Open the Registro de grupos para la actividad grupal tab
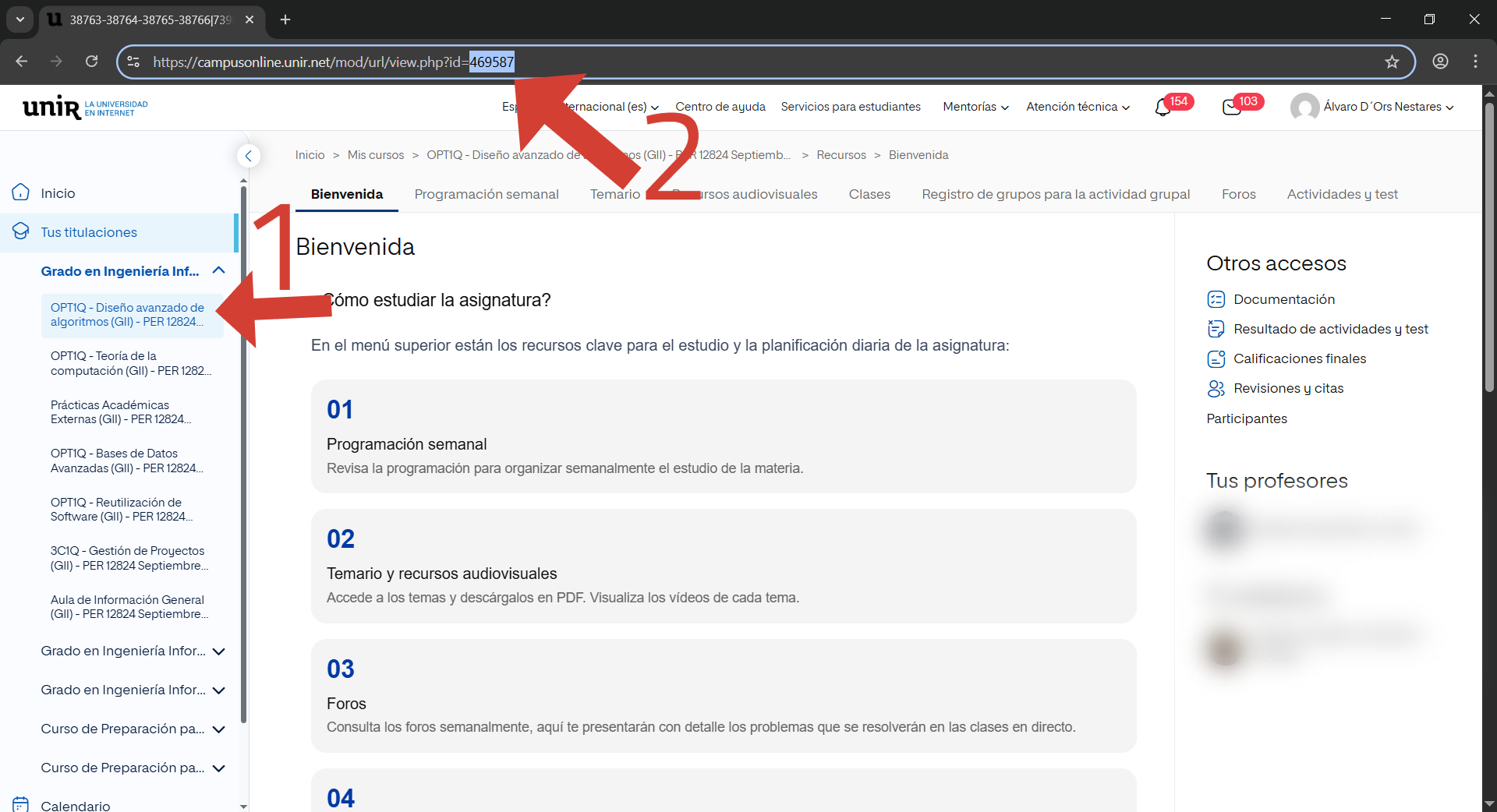 pyautogui.click(x=1056, y=194)
